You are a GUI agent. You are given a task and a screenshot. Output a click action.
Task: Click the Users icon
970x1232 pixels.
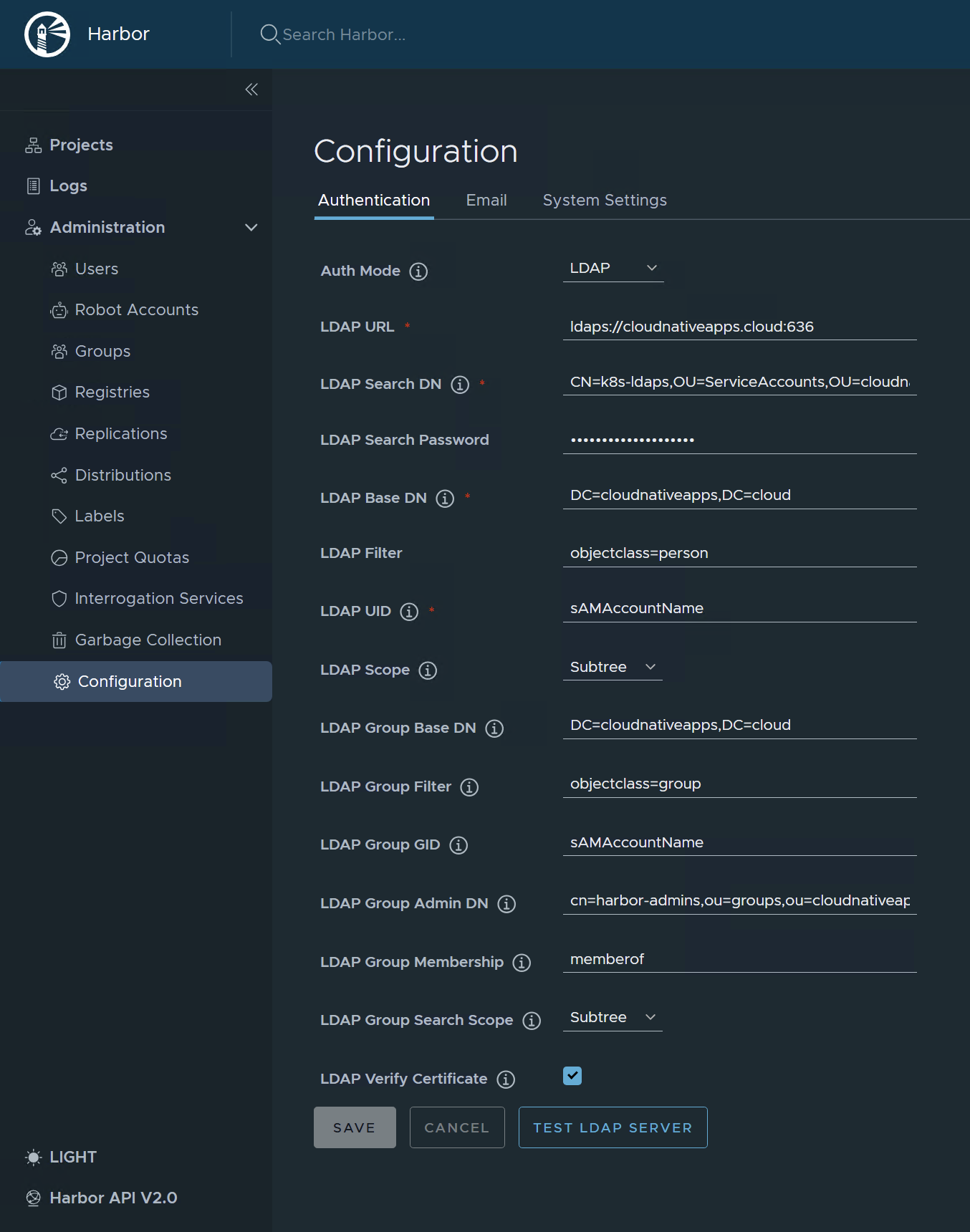click(x=59, y=269)
